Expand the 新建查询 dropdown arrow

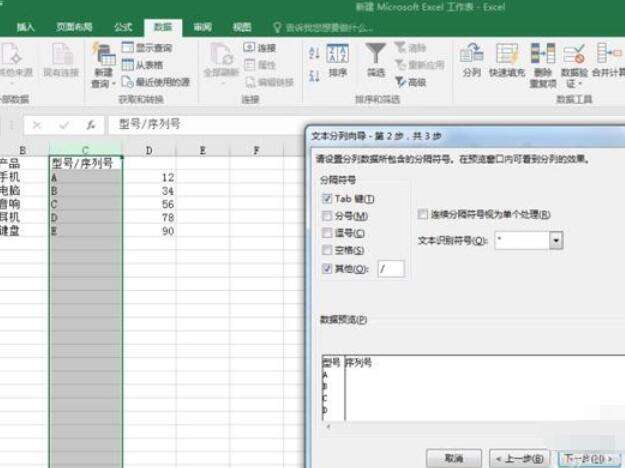tap(114, 84)
